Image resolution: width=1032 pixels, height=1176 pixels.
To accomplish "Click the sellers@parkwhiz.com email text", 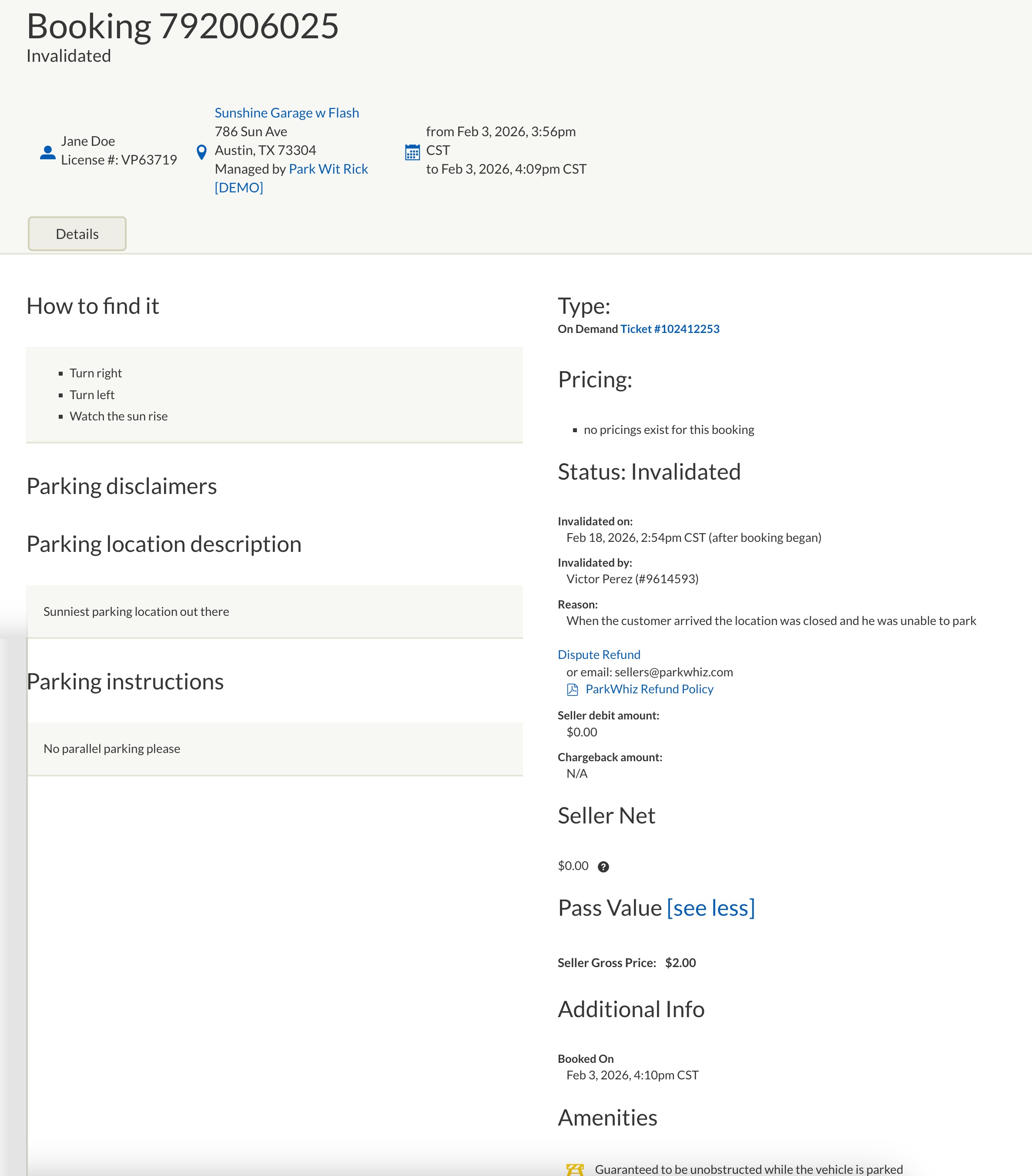I will point(673,672).
